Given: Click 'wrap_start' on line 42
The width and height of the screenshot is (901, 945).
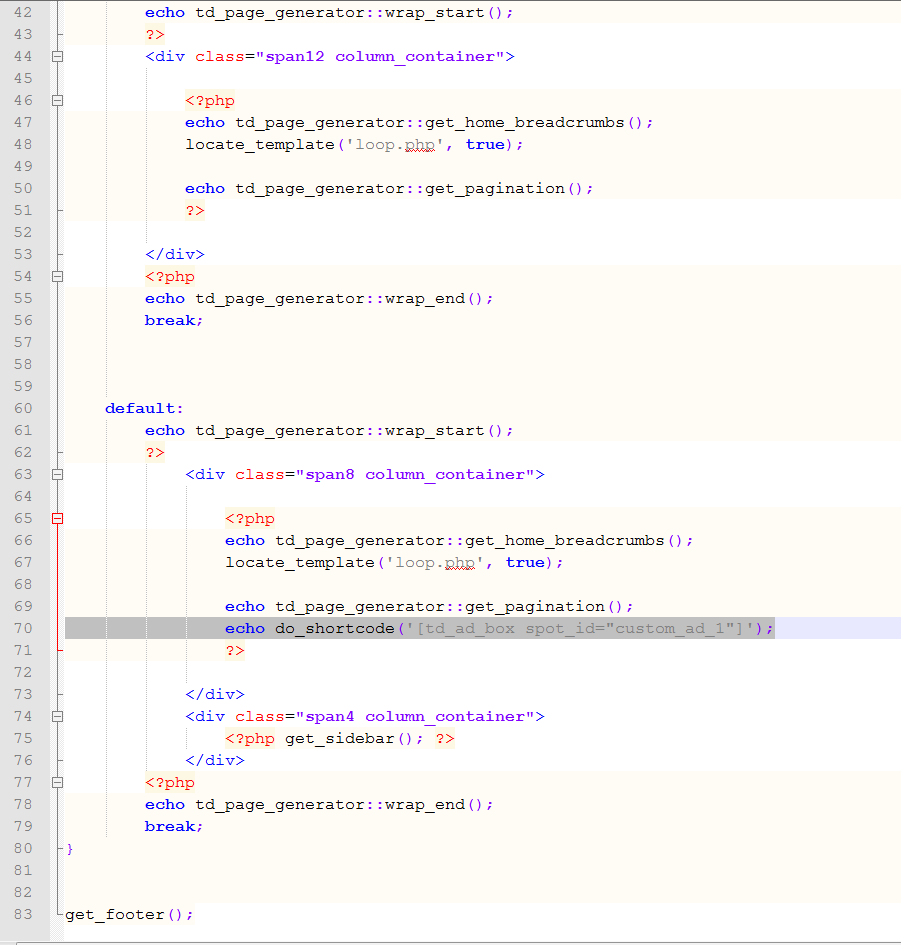Looking at the screenshot, I should 435,13.
